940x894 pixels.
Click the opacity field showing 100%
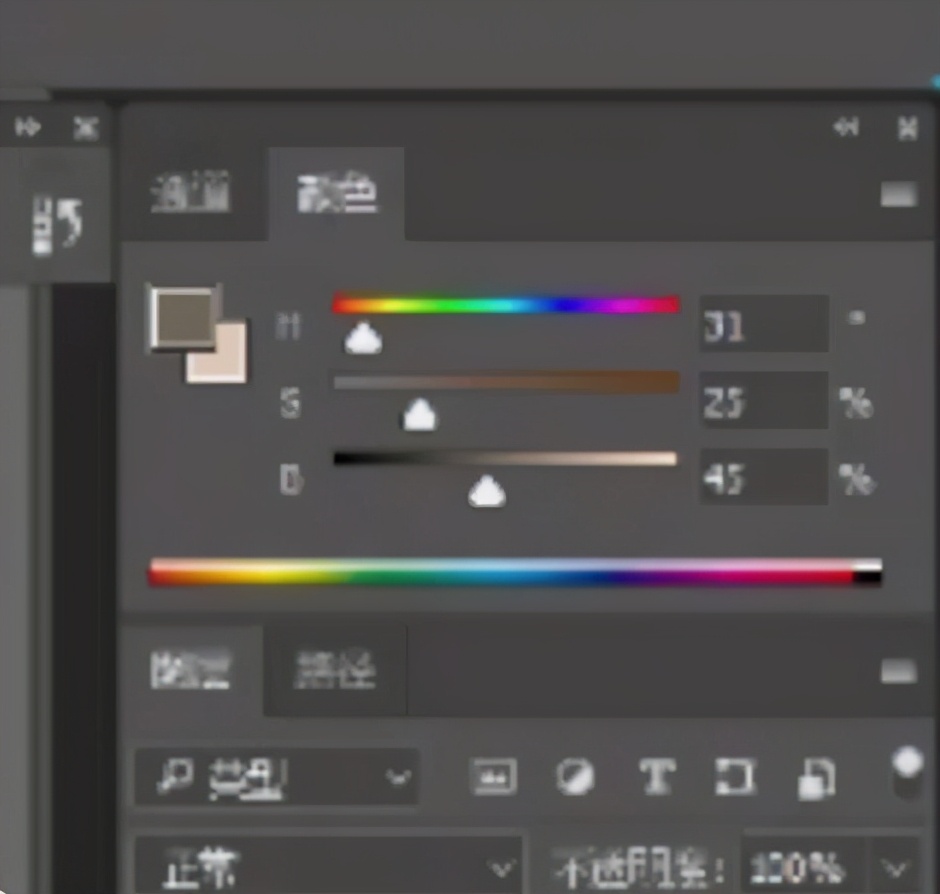pyautogui.click(x=803, y=868)
